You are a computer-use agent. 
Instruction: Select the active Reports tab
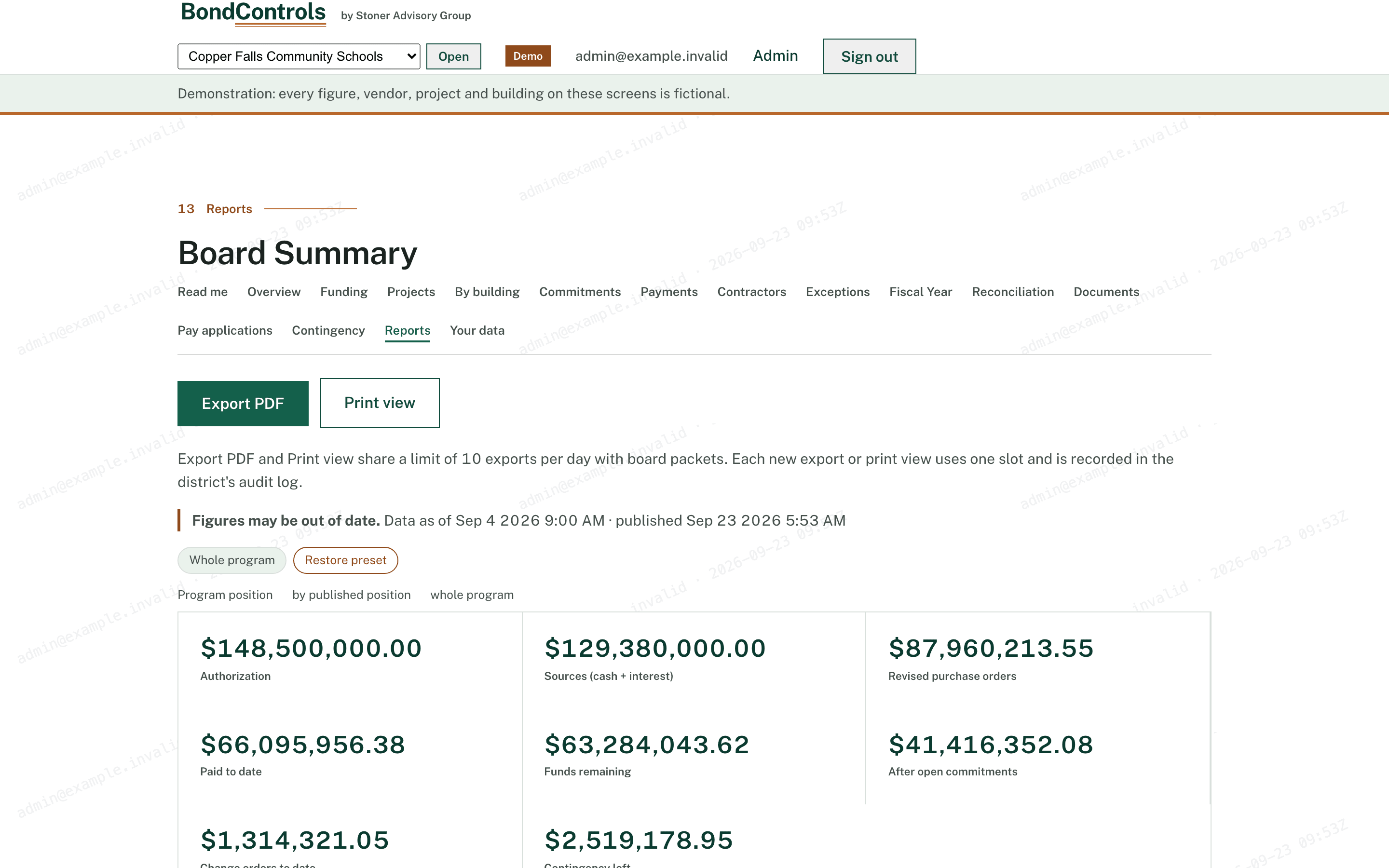pos(408,331)
